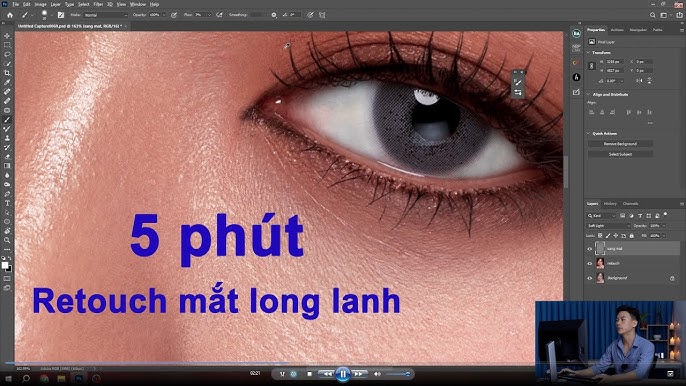Open the Image menu
686x386 pixels.
40,4
